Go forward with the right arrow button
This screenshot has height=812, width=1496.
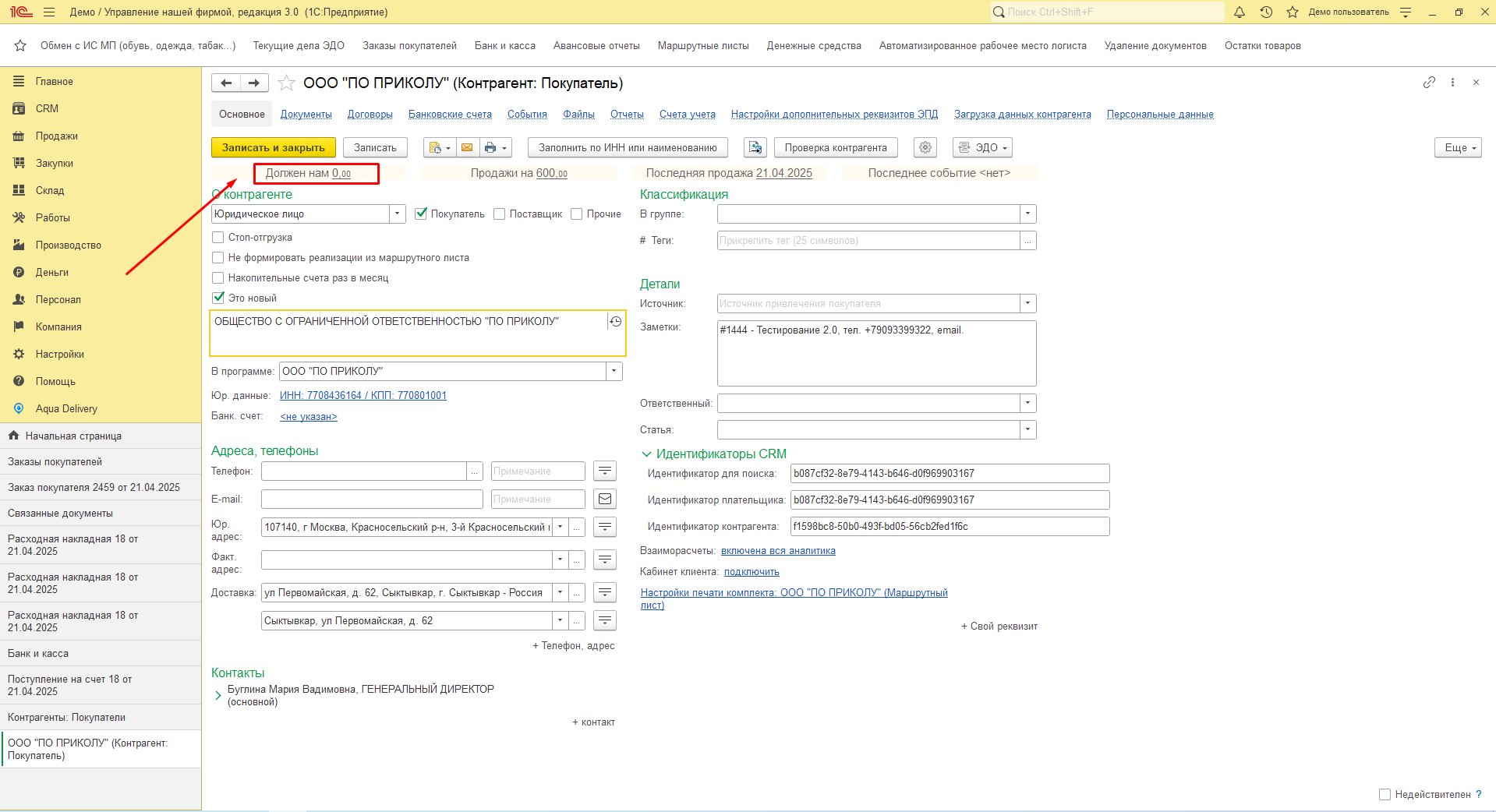point(254,83)
